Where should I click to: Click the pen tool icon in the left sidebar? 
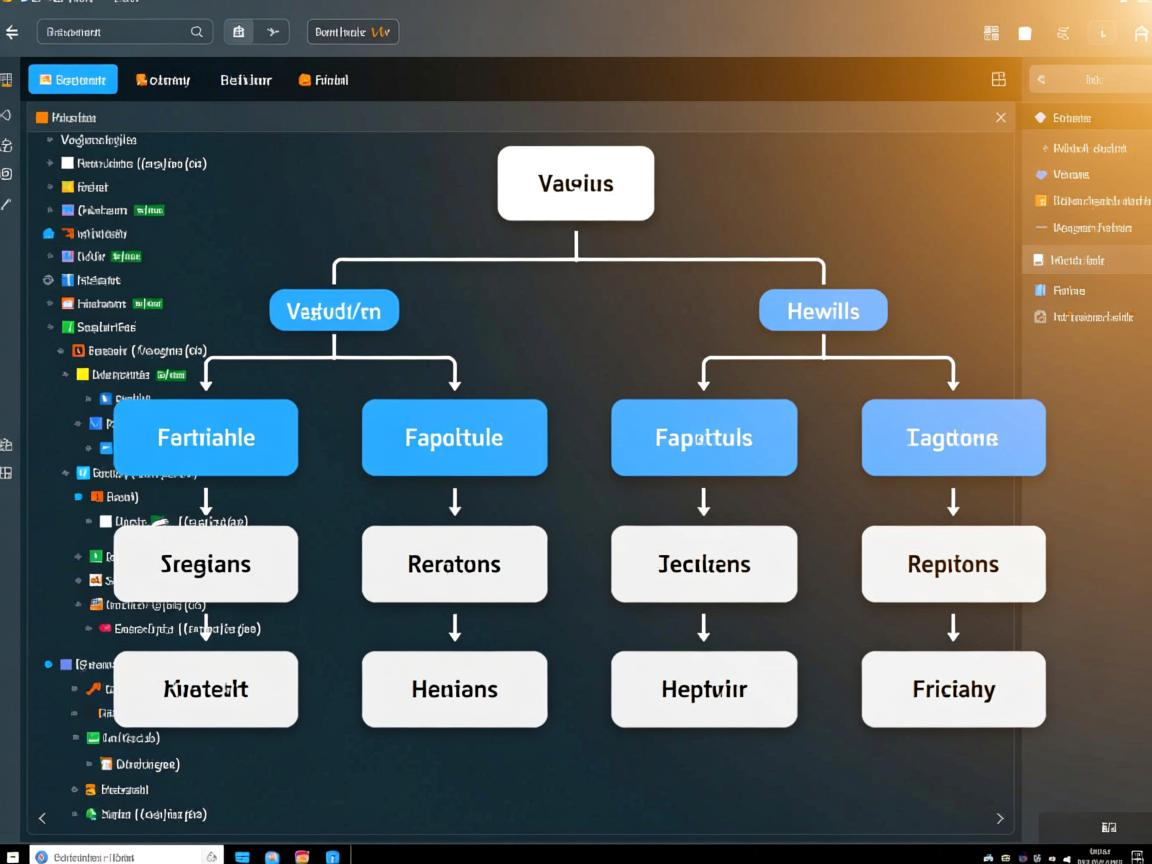[x=6, y=204]
